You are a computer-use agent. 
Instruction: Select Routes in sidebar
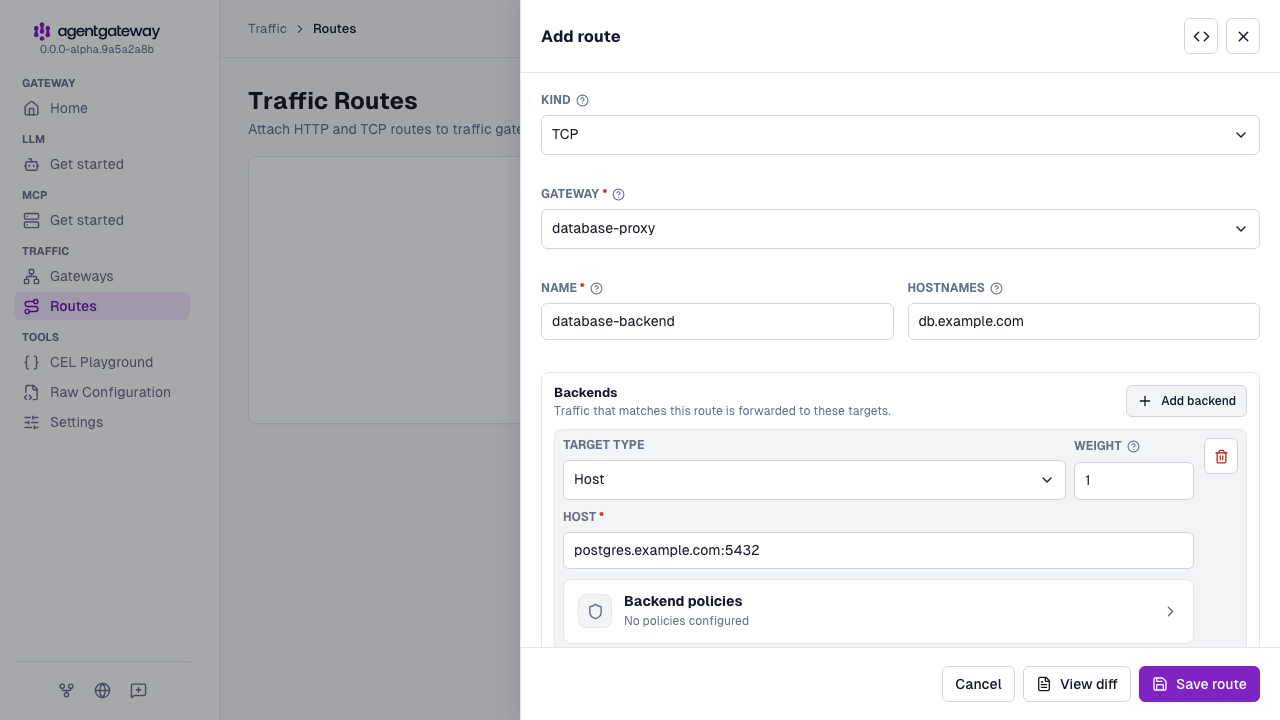tap(102, 306)
